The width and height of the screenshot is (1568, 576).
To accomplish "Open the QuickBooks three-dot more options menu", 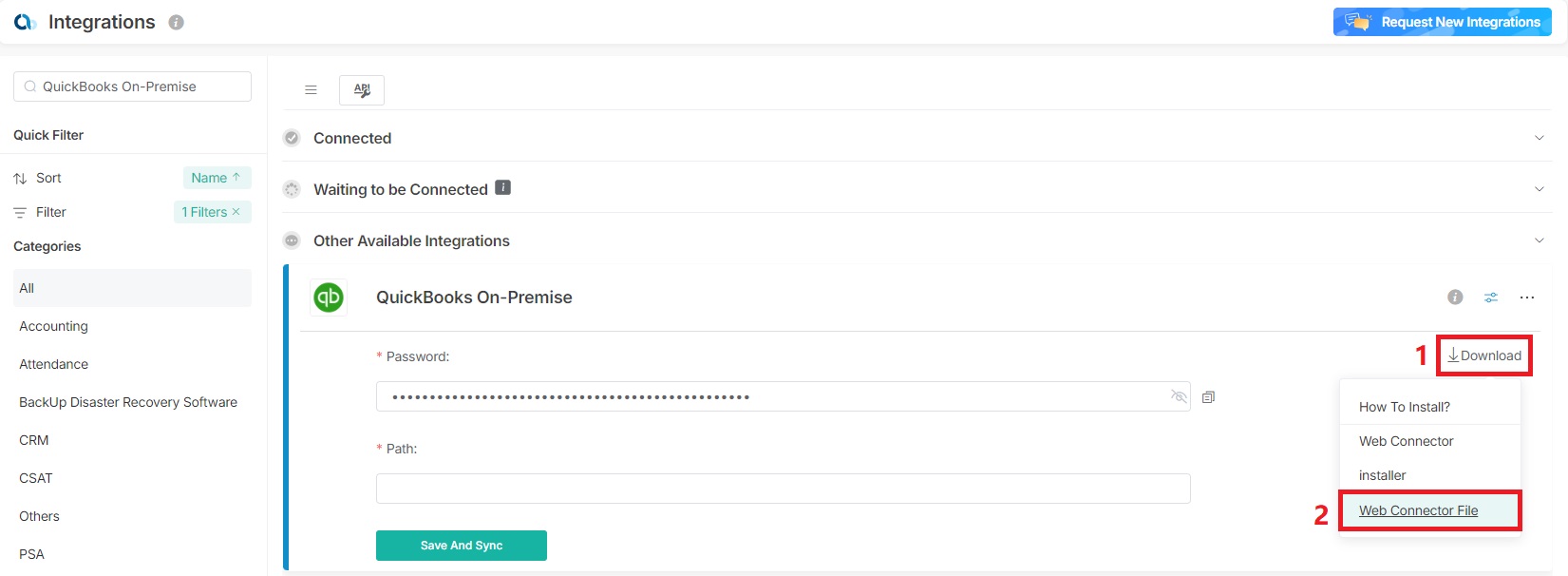I will pyautogui.click(x=1527, y=298).
